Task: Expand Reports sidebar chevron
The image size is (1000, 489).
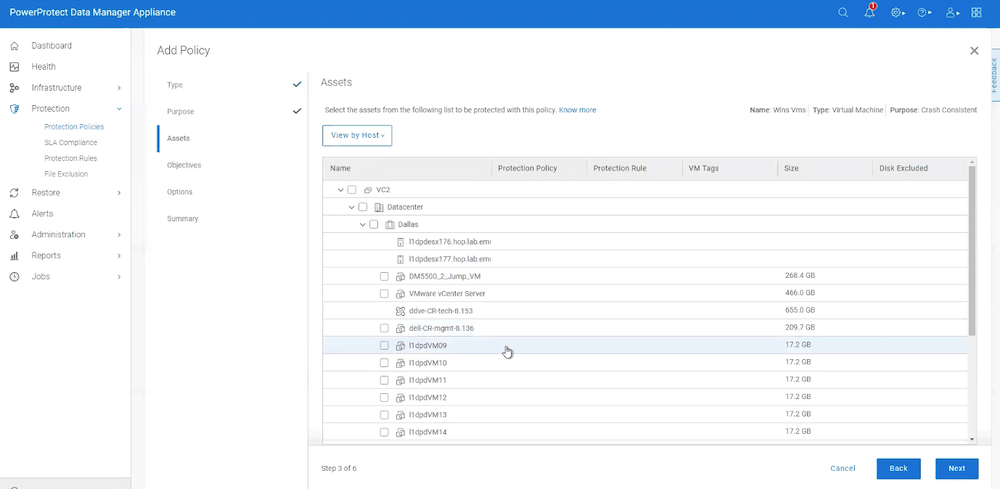Action: click(x=119, y=256)
